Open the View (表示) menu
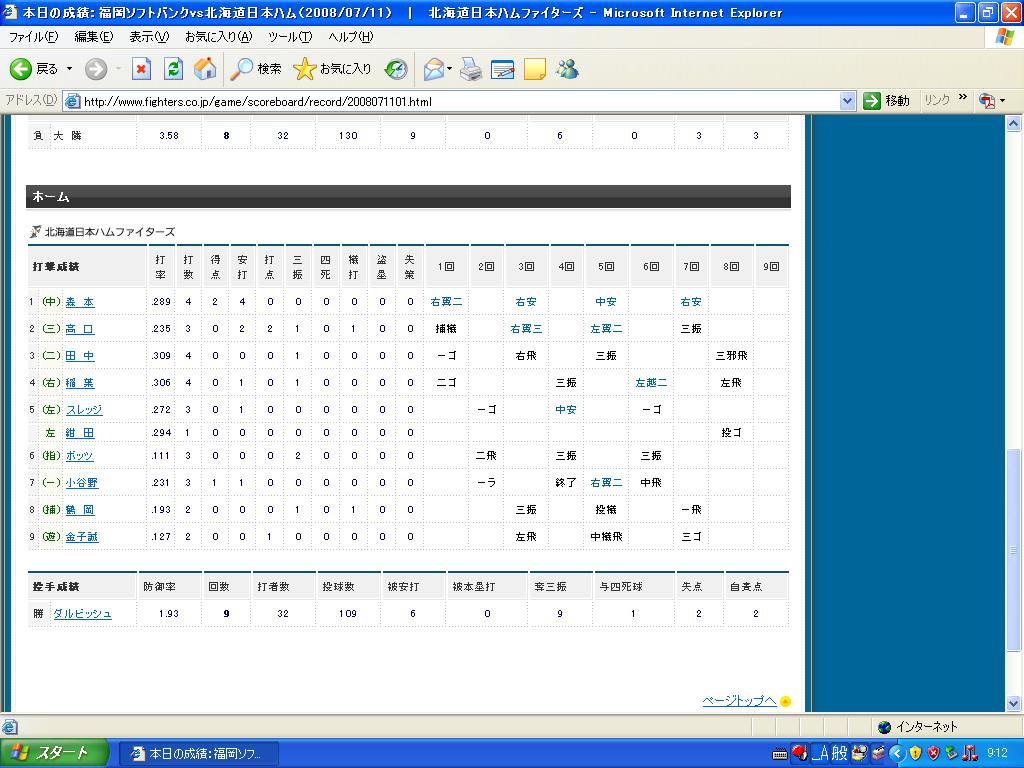This screenshot has height=768, width=1024. pos(149,37)
